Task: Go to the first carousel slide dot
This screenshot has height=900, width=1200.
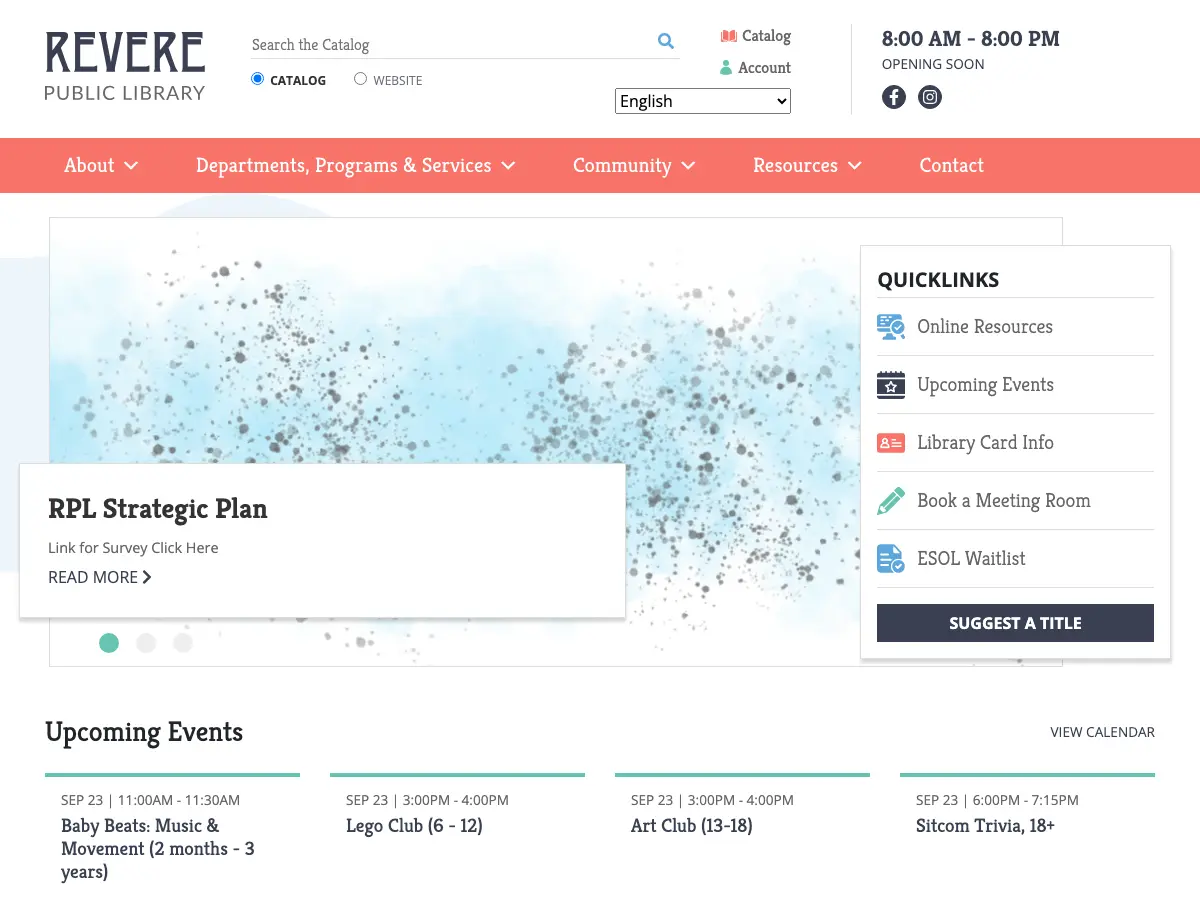Action: click(x=109, y=643)
